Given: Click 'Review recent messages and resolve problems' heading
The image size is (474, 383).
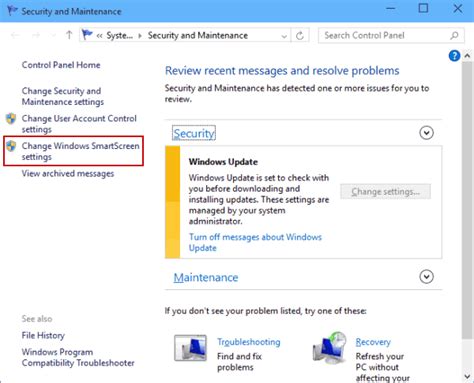Looking at the screenshot, I should click(x=282, y=71).
